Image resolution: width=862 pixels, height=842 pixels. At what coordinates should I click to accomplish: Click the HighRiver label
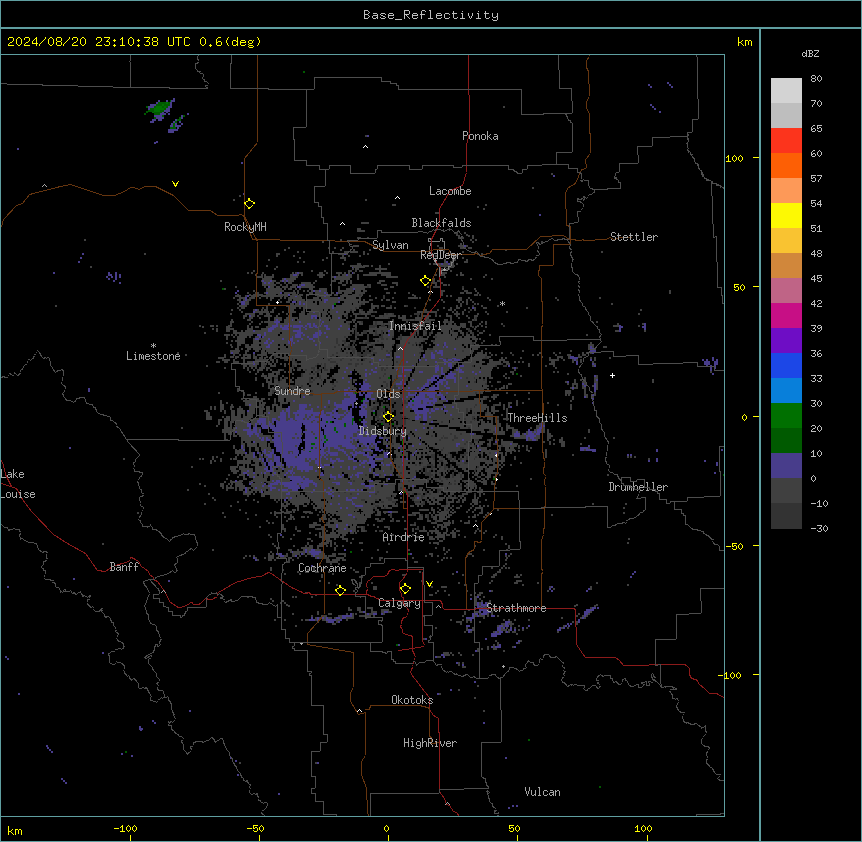click(x=430, y=743)
